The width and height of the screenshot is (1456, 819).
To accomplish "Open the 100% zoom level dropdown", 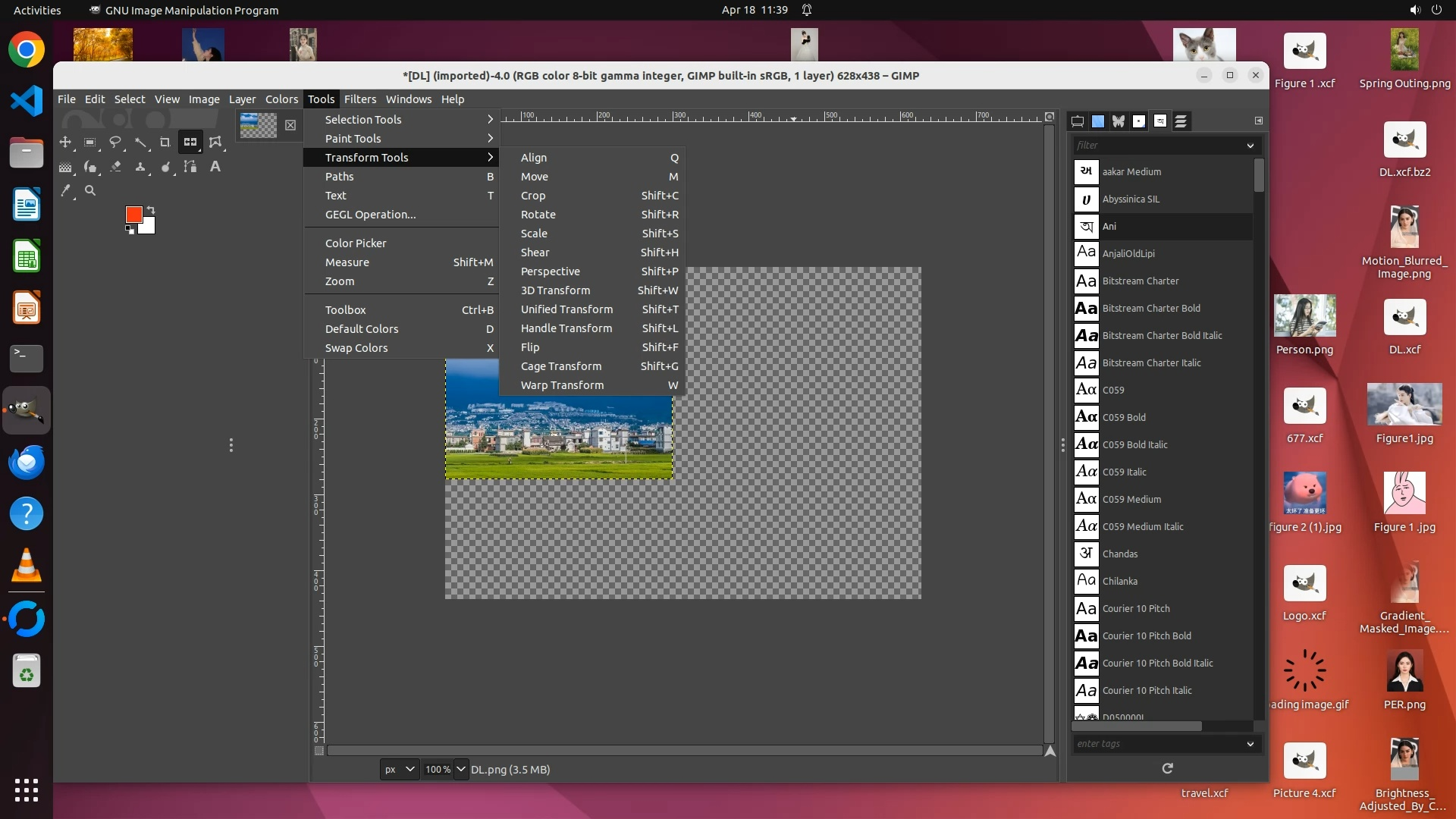I will point(460,769).
